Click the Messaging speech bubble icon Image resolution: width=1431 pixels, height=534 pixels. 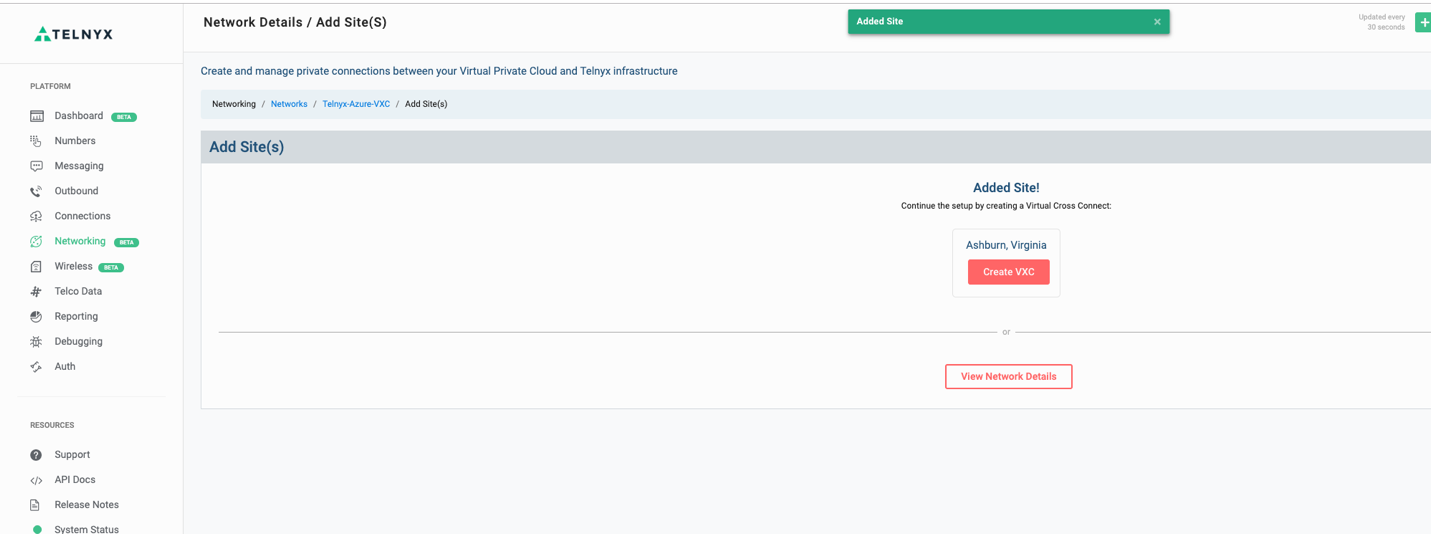tap(36, 166)
